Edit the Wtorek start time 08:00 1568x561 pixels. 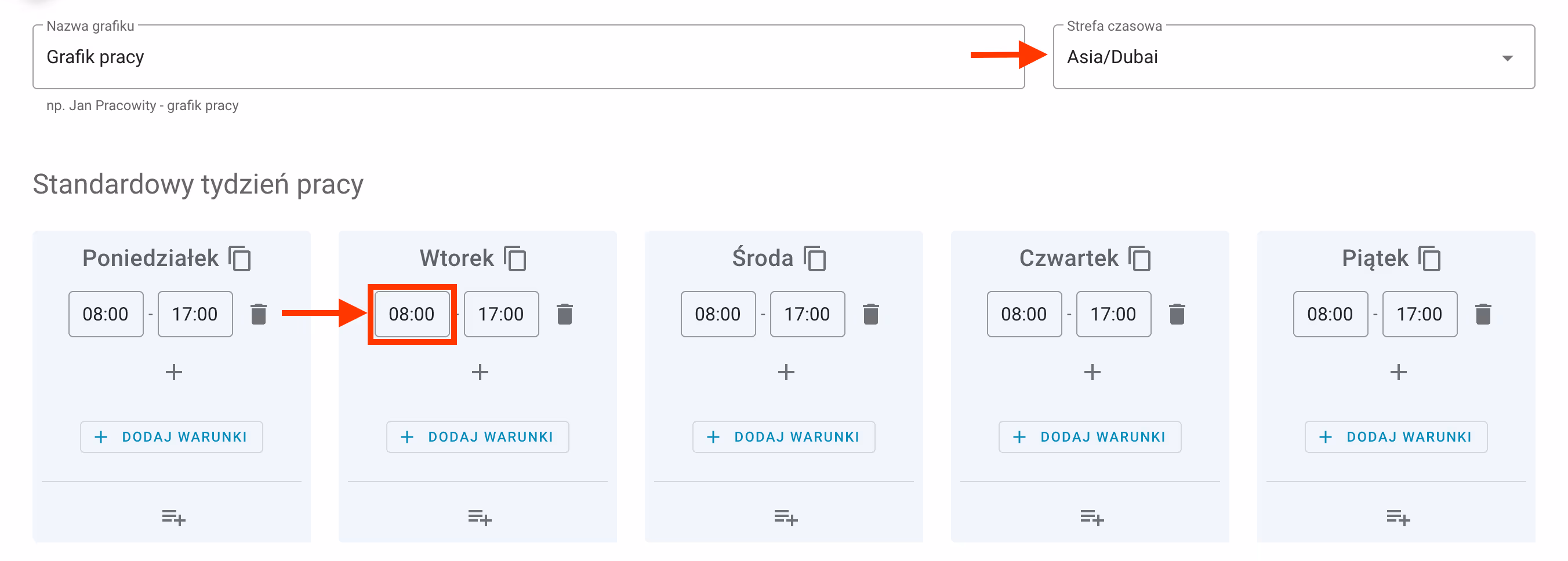point(412,314)
